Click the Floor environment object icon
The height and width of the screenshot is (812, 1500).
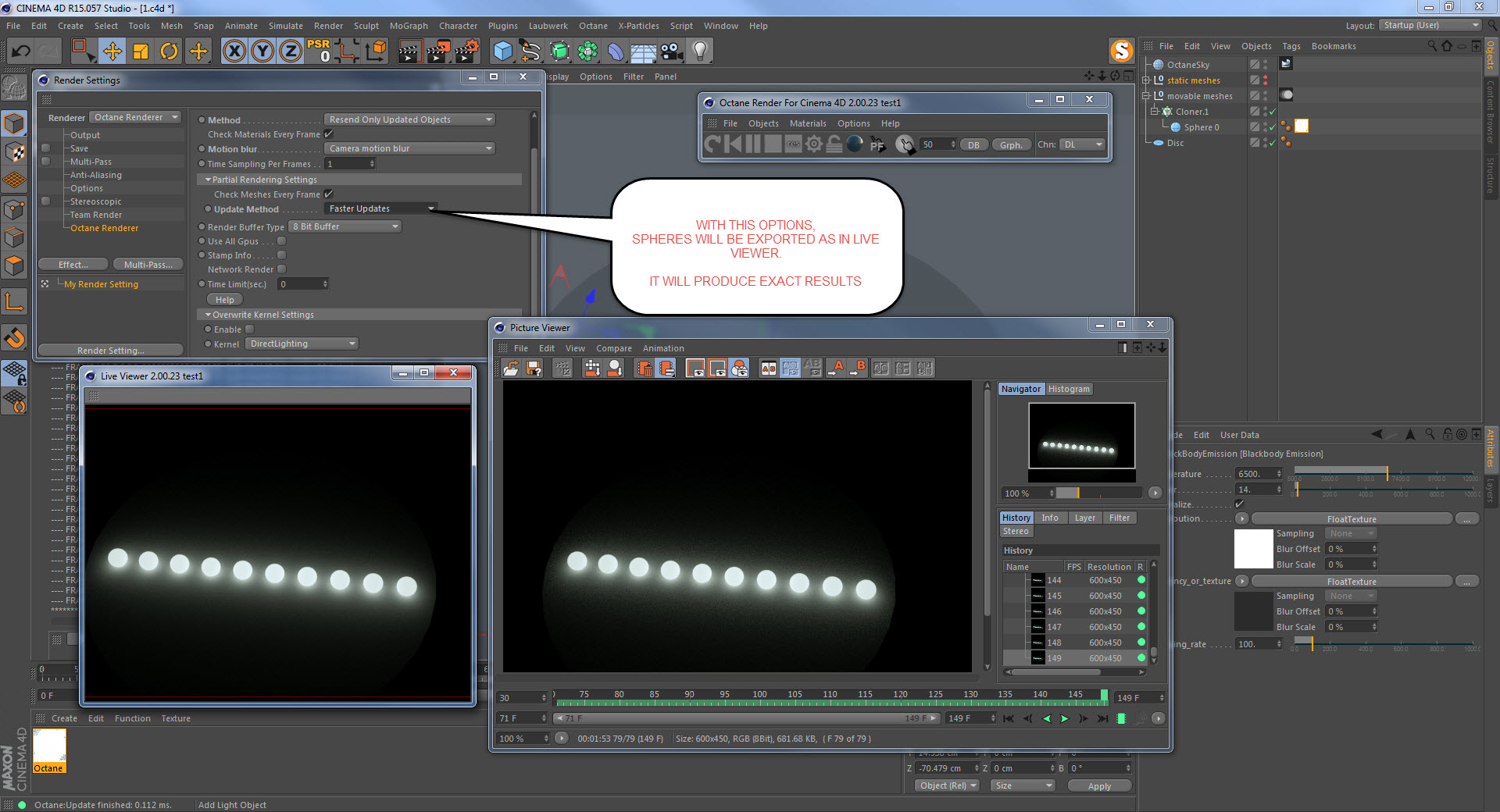643,52
